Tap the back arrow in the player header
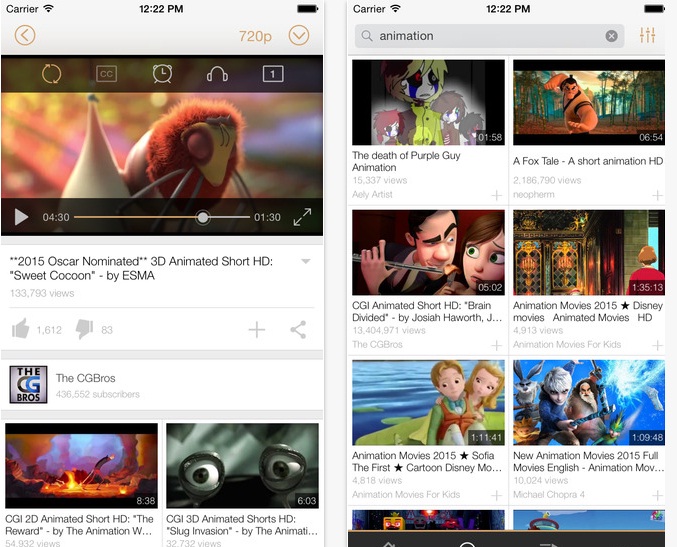The image size is (677, 547). [x=25, y=35]
